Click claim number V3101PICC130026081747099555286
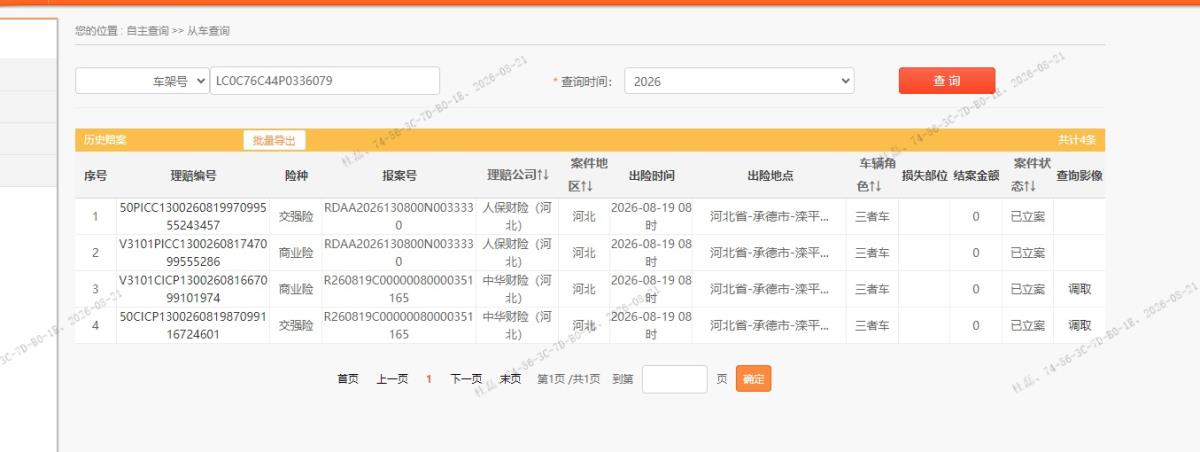The height and width of the screenshot is (452, 1200). pyautogui.click(x=193, y=252)
